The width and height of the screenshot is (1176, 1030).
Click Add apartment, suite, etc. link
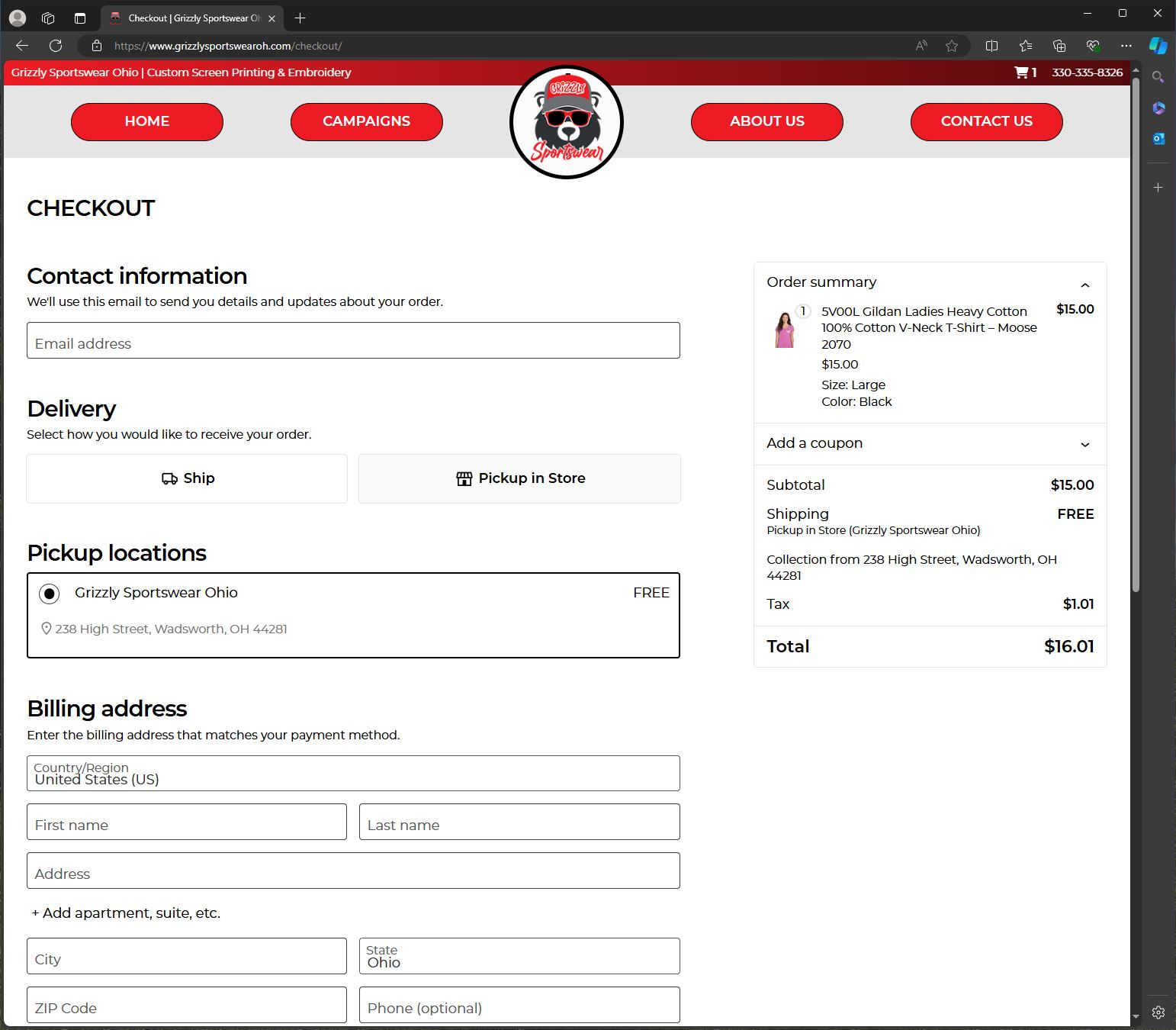tap(126, 913)
